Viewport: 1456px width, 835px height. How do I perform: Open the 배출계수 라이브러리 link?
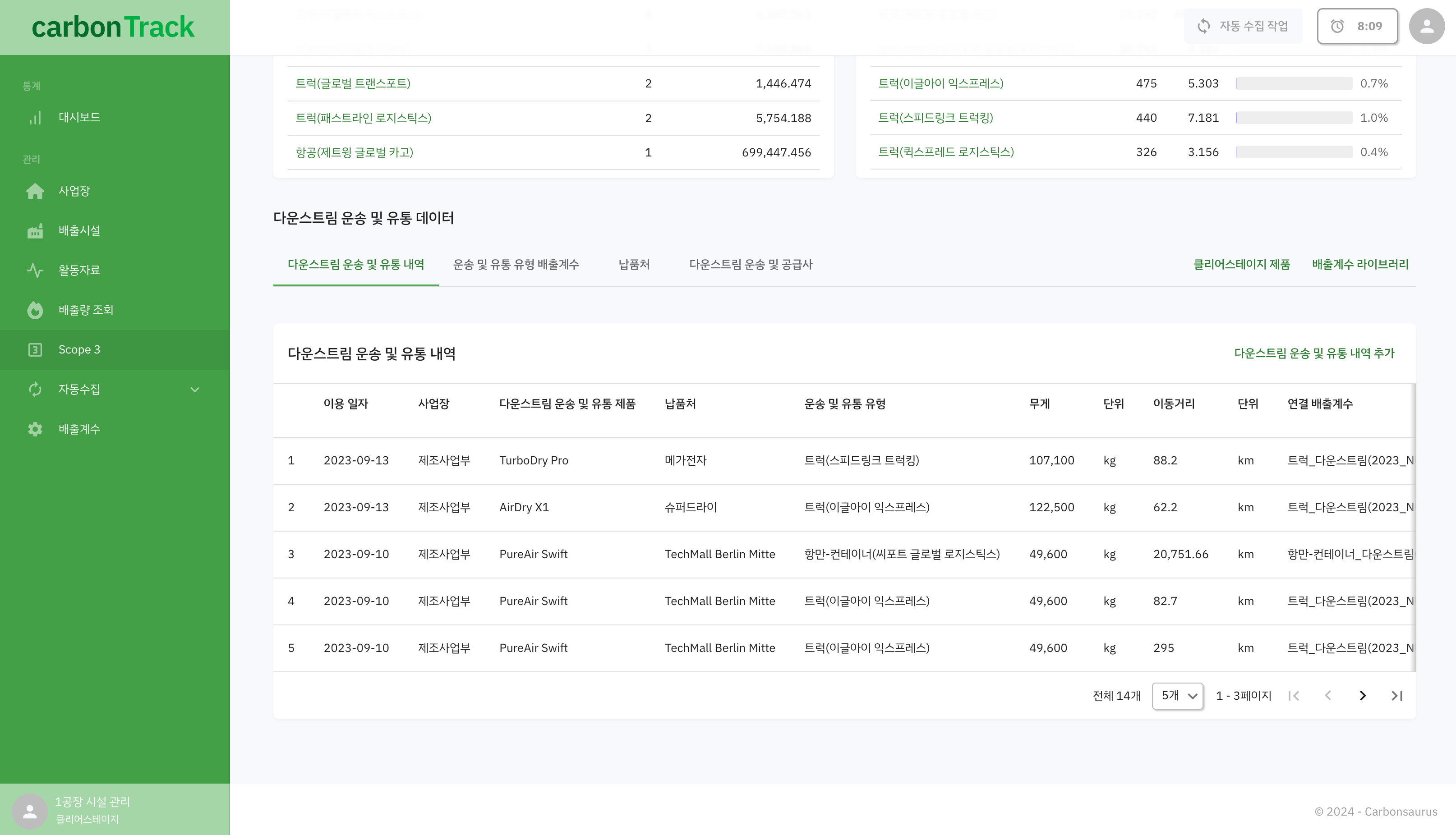coord(1360,264)
